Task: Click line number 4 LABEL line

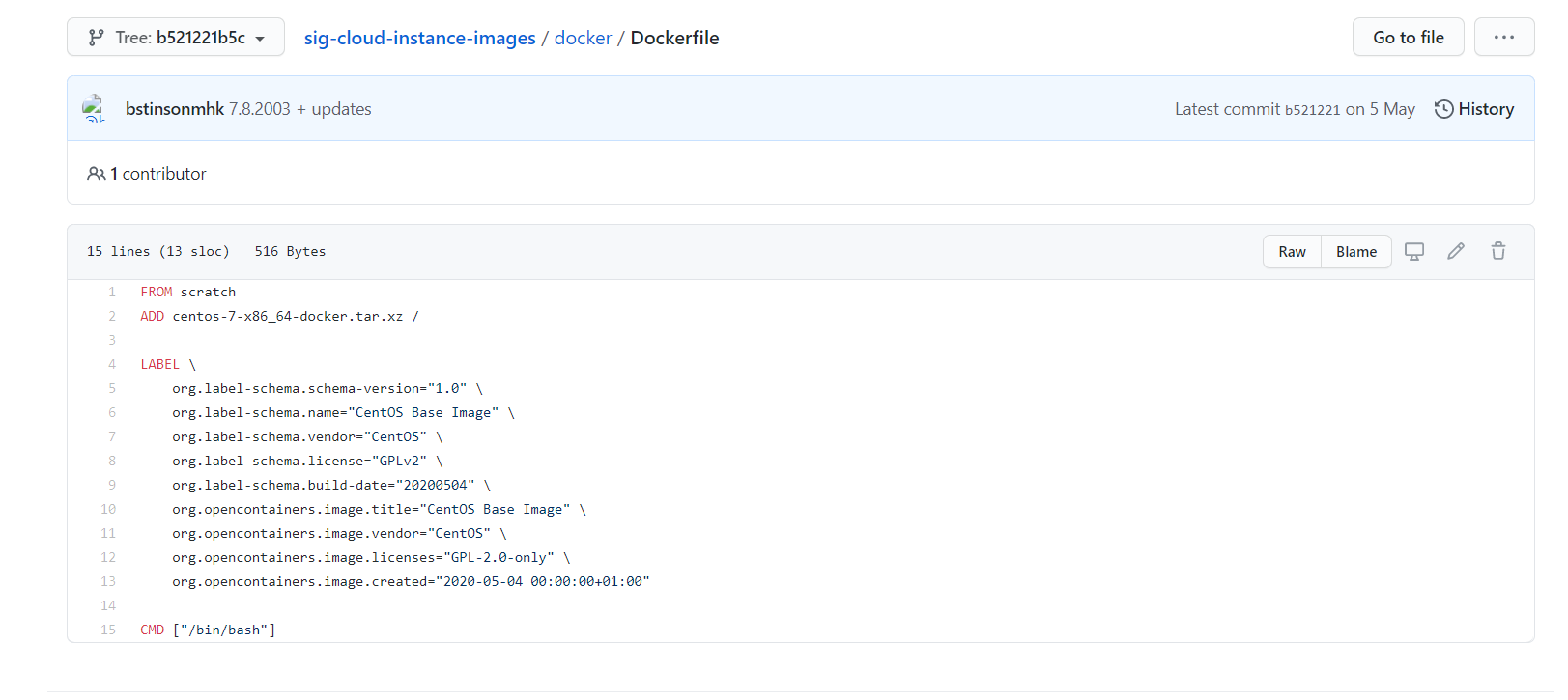Action: tap(112, 364)
